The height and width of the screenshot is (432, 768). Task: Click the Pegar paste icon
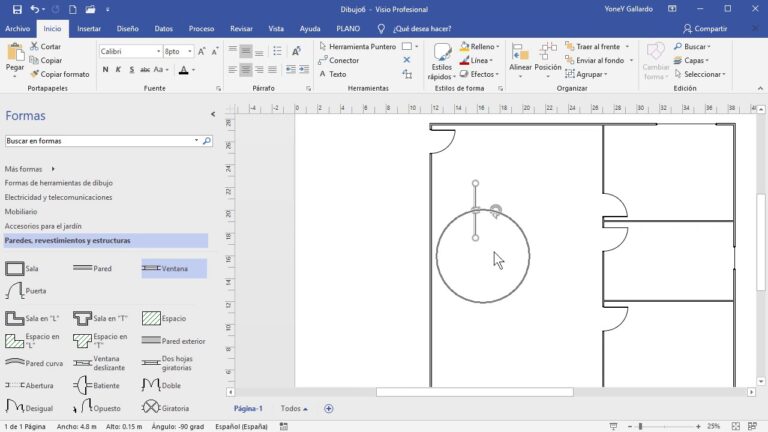coord(15,51)
